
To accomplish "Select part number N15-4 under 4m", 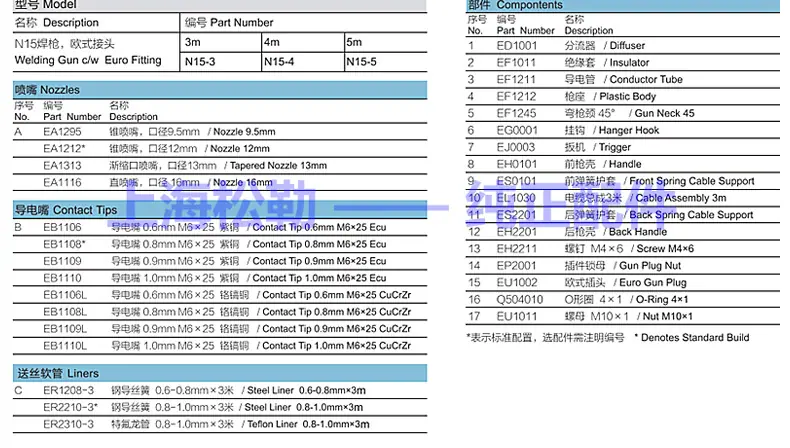I will pyautogui.click(x=279, y=62).
